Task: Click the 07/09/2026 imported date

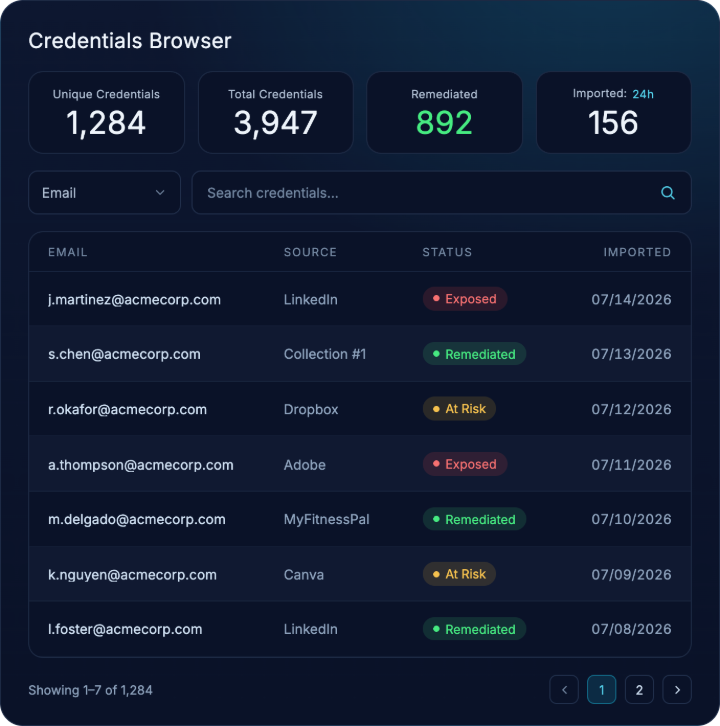Action: [x=631, y=575]
